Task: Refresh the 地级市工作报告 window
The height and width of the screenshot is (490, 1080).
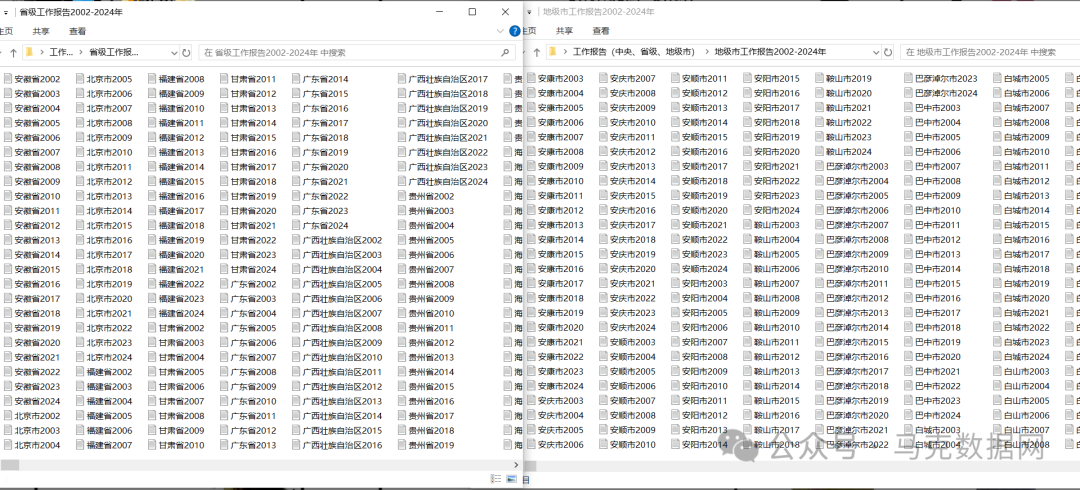Action: coord(889,52)
